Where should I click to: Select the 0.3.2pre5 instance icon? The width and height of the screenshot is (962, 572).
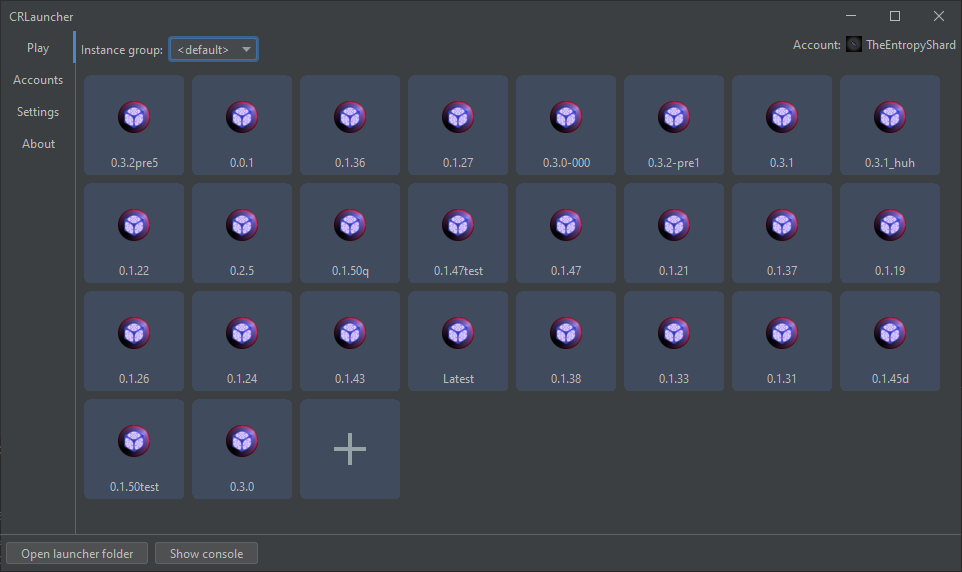[134, 117]
